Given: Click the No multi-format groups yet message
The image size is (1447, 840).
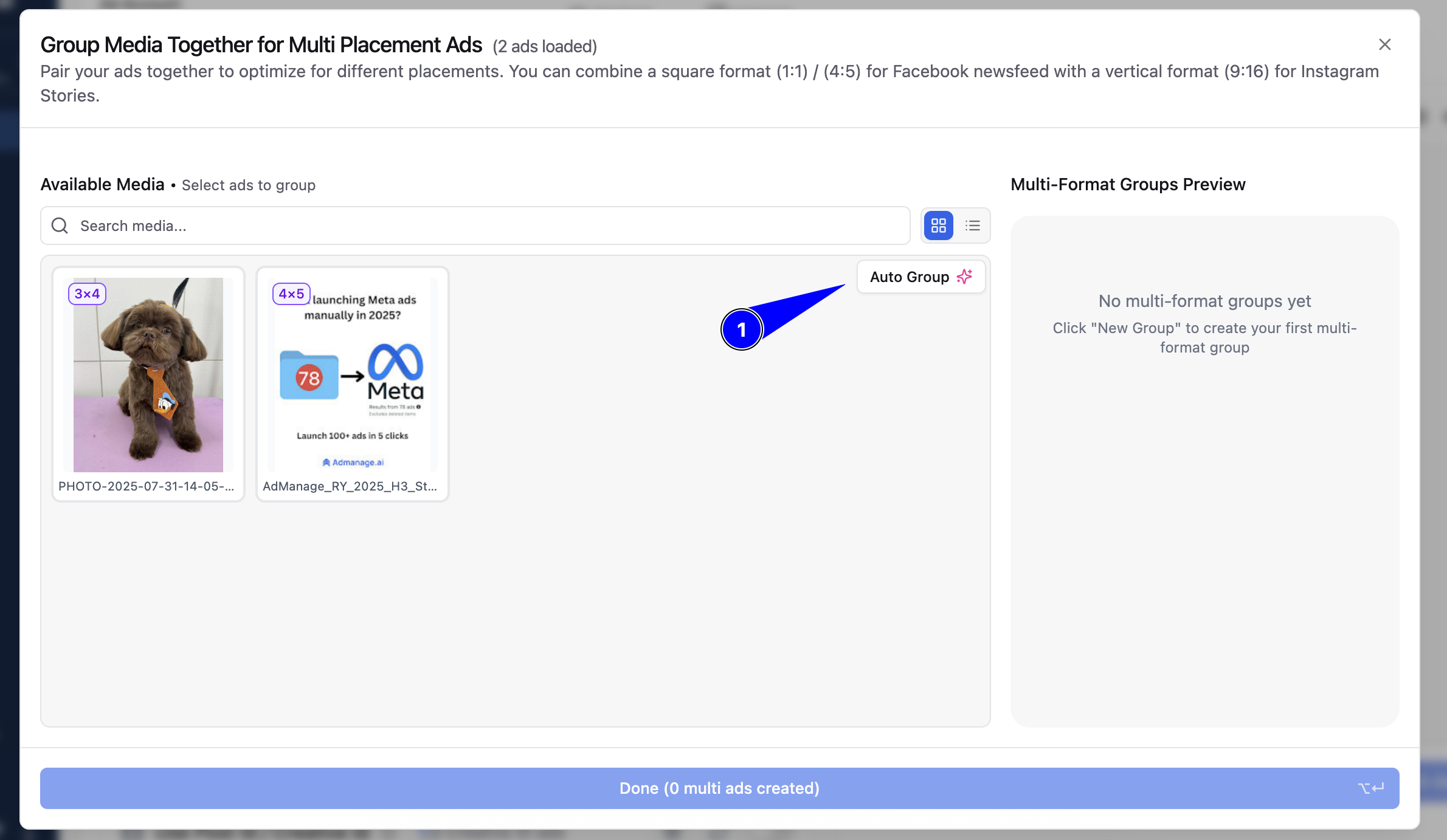Looking at the screenshot, I should pos(1204,301).
